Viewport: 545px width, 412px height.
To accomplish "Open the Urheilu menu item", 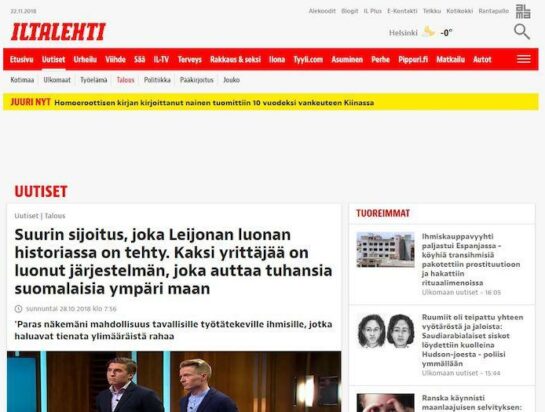I will click(x=85, y=59).
